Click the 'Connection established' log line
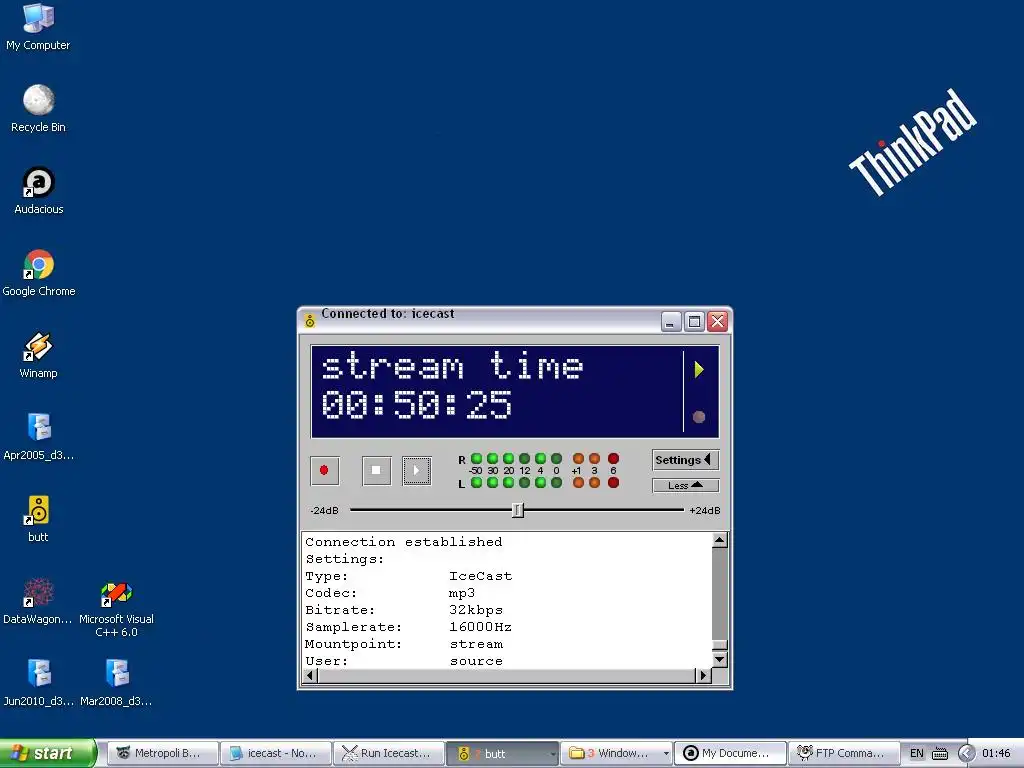This screenshot has width=1024, height=768. point(404,542)
